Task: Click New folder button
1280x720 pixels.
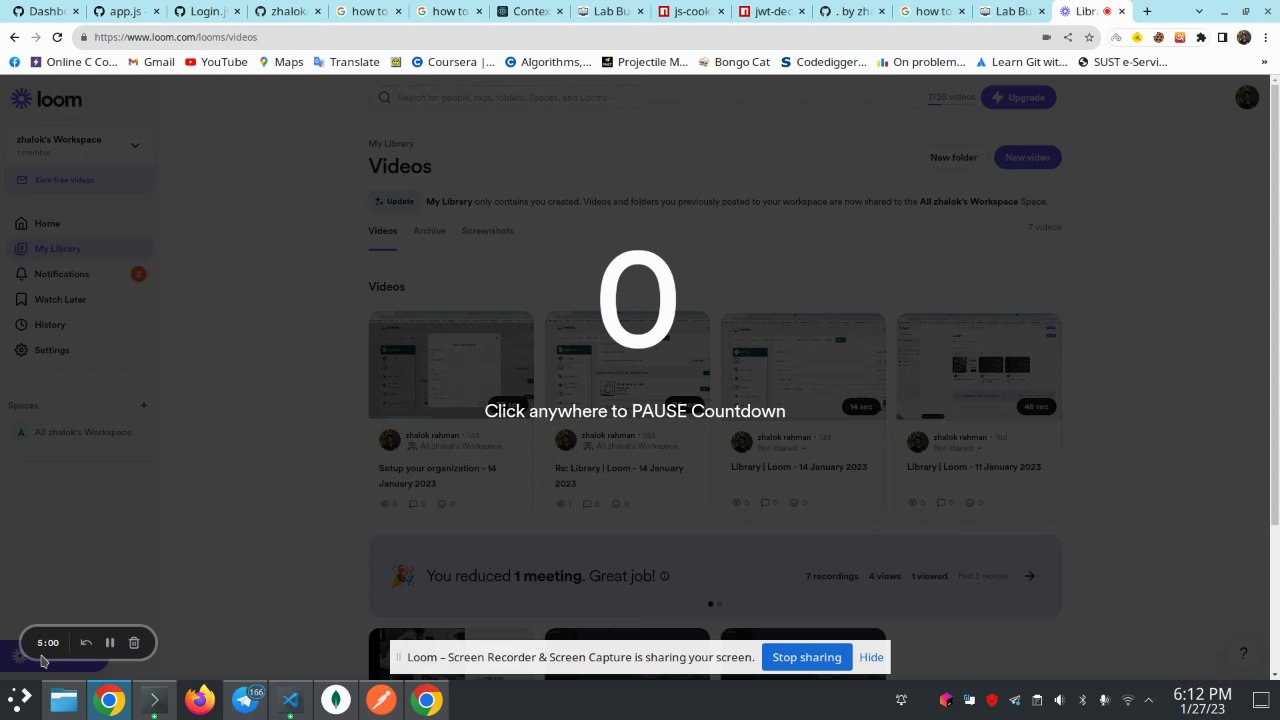Action: pyautogui.click(x=953, y=157)
